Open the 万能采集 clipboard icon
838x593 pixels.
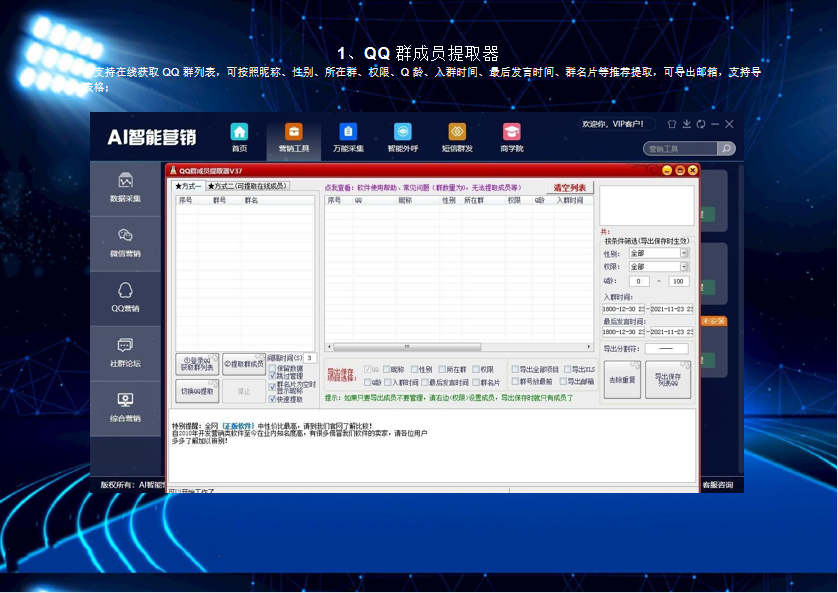coord(348,132)
